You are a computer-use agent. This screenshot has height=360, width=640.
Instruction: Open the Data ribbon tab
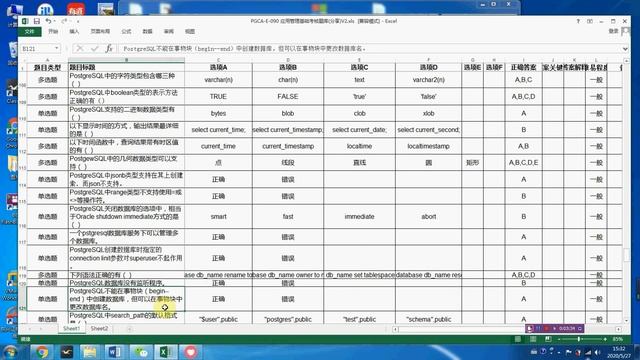coord(147,31)
